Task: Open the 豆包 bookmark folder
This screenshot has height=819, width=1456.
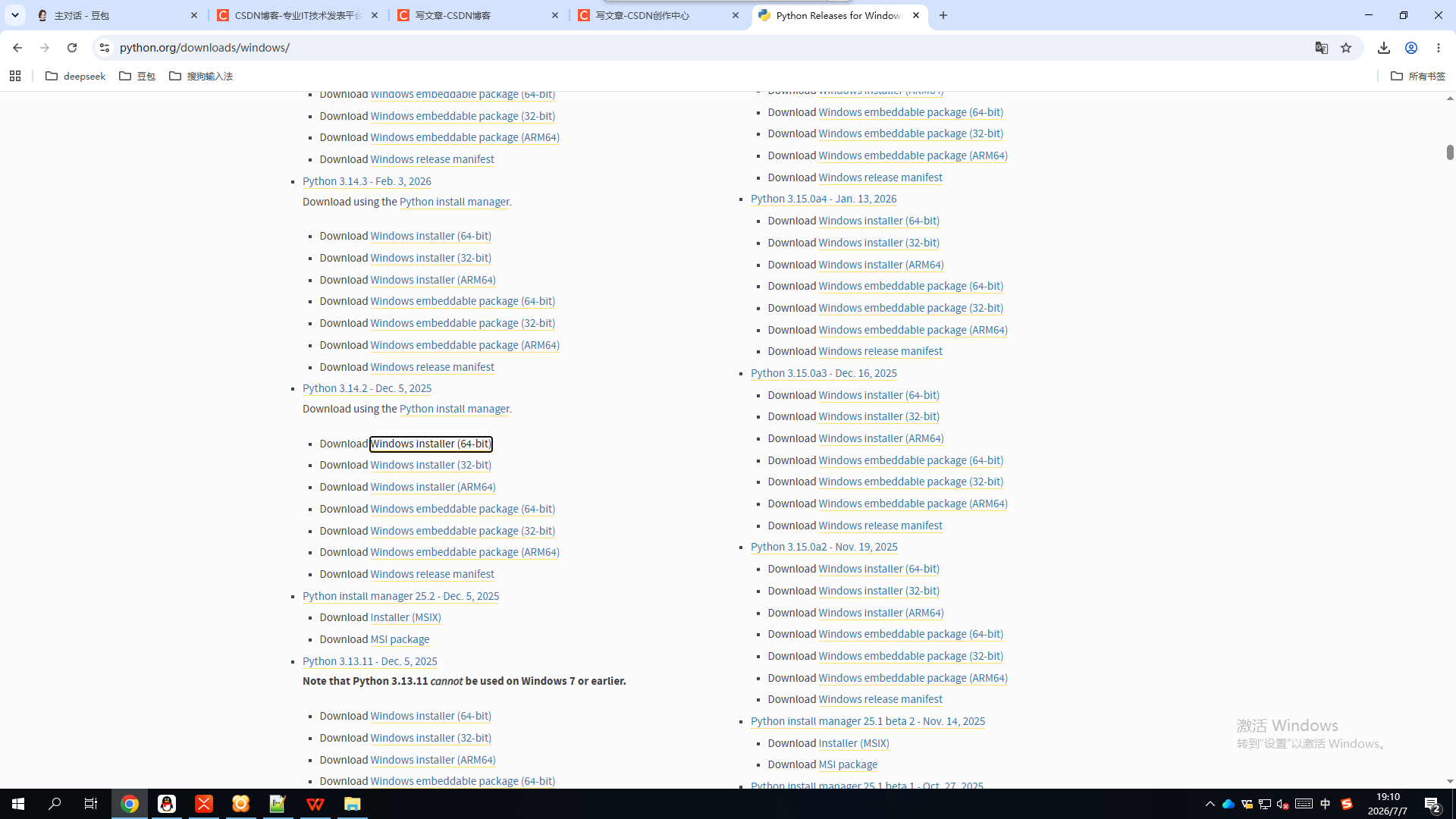Action: (x=137, y=76)
